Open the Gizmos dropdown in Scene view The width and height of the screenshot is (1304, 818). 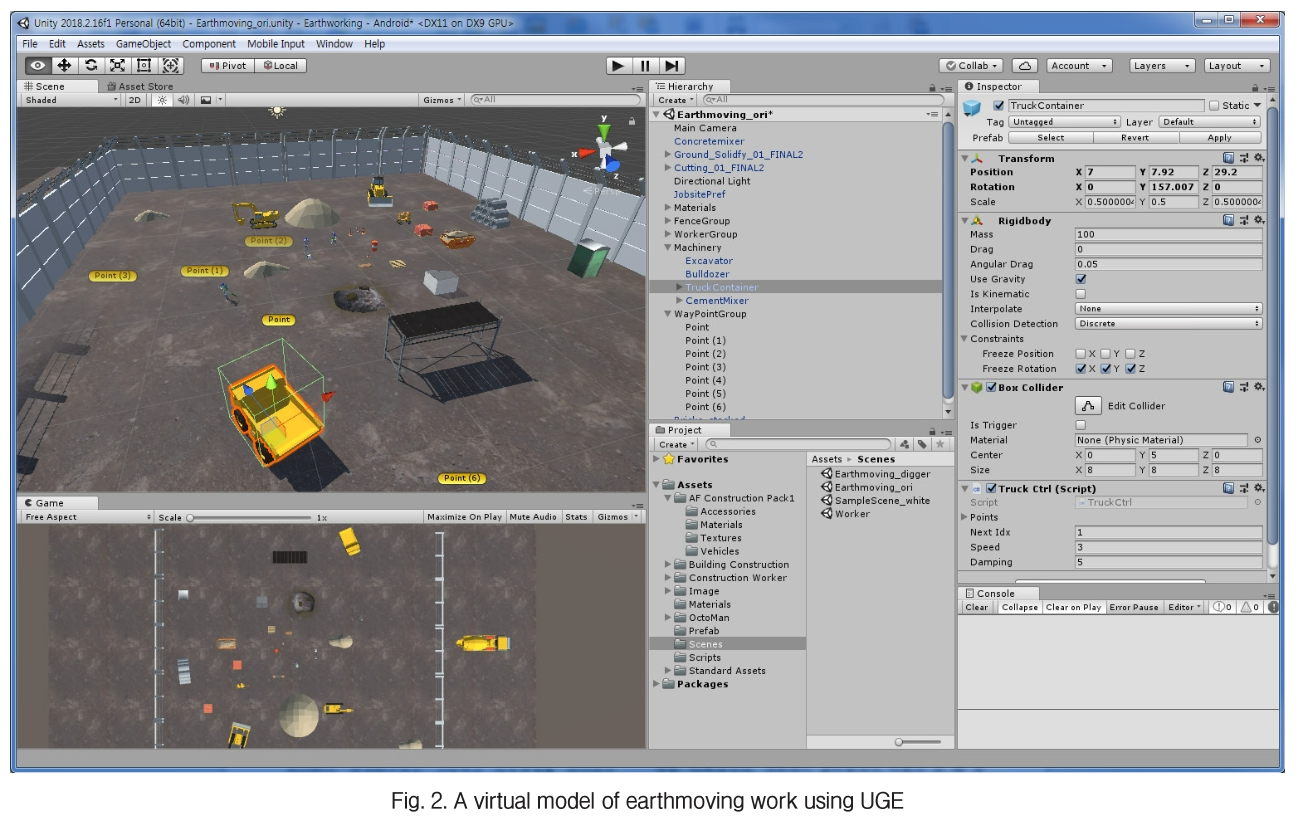tap(442, 100)
